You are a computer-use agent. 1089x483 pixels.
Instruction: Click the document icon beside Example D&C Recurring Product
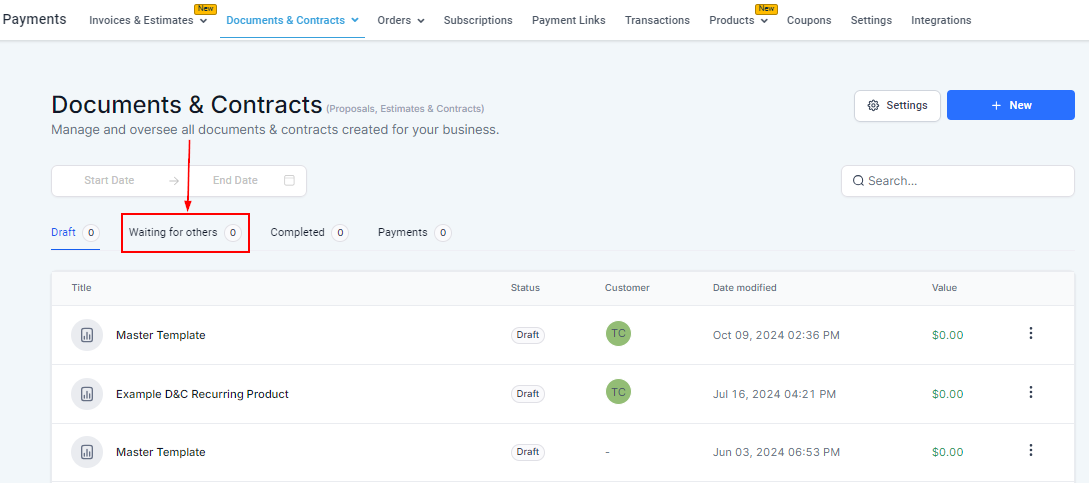[x=87, y=394]
